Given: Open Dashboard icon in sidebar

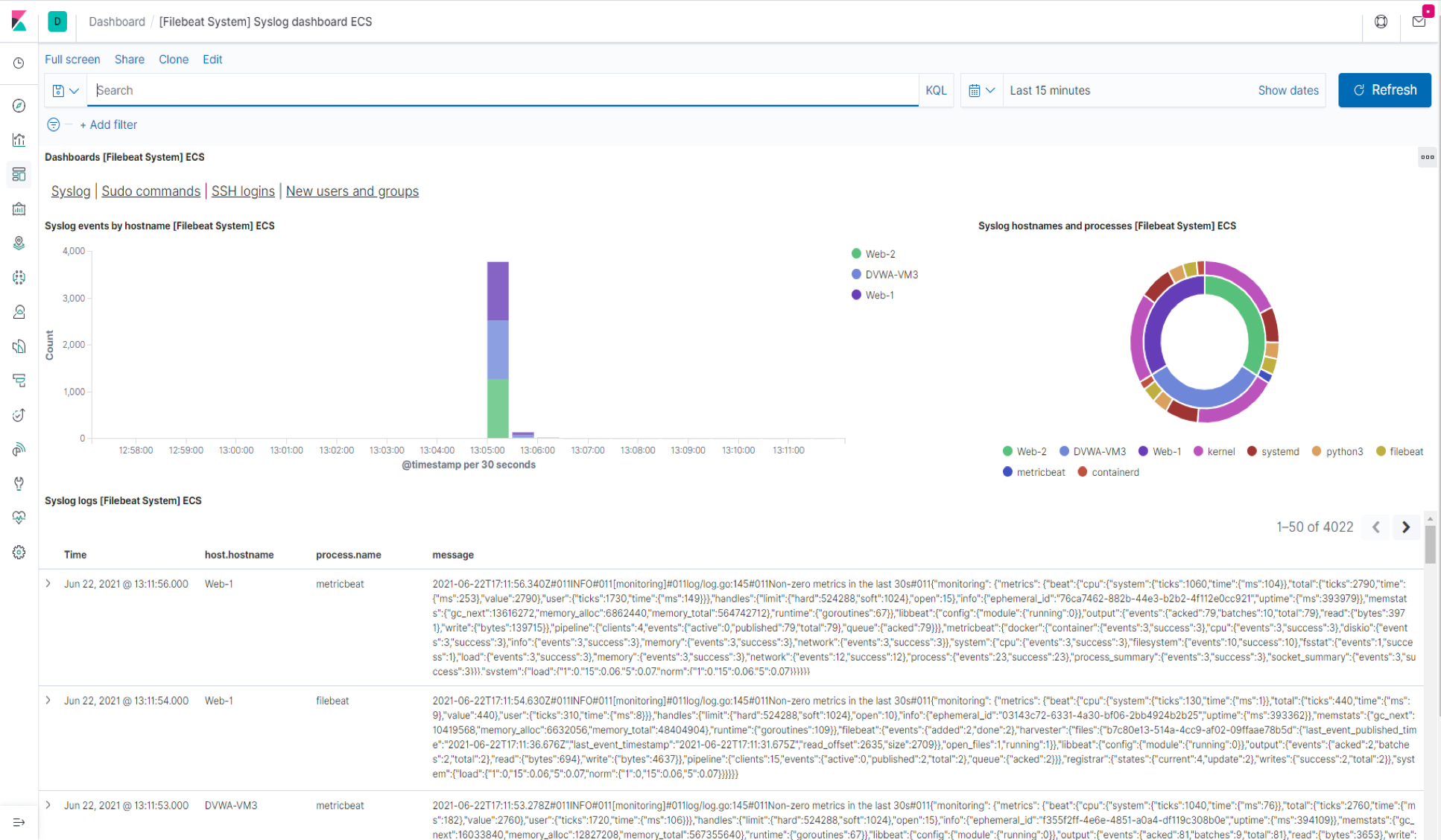Looking at the screenshot, I should pyautogui.click(x=19, y=174).
